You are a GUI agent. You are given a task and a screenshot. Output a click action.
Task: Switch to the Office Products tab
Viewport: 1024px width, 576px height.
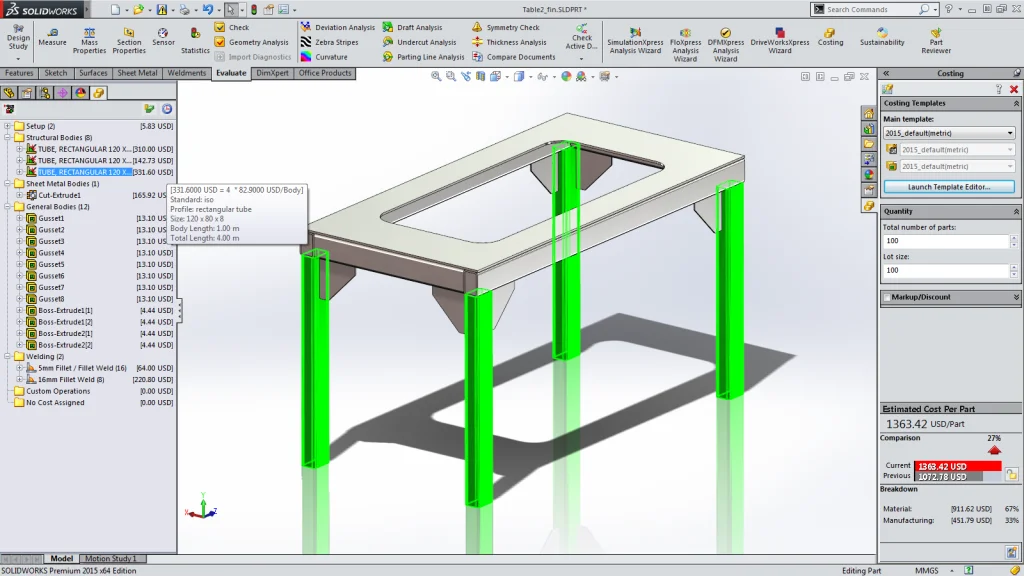point(324,73)
